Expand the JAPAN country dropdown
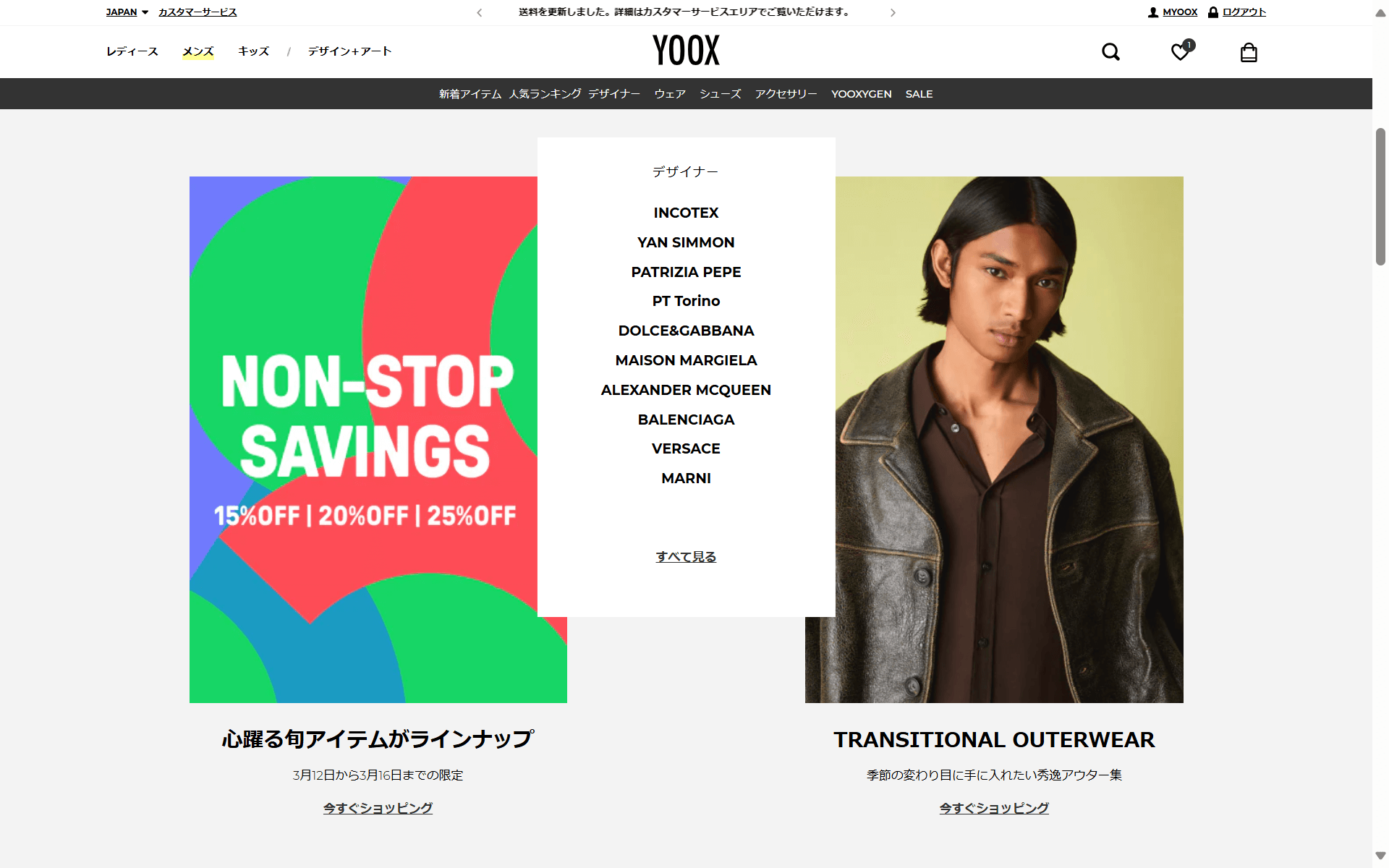Image resolution: width=1389 pixels, height=868 pixels. (x=127, y=12)
